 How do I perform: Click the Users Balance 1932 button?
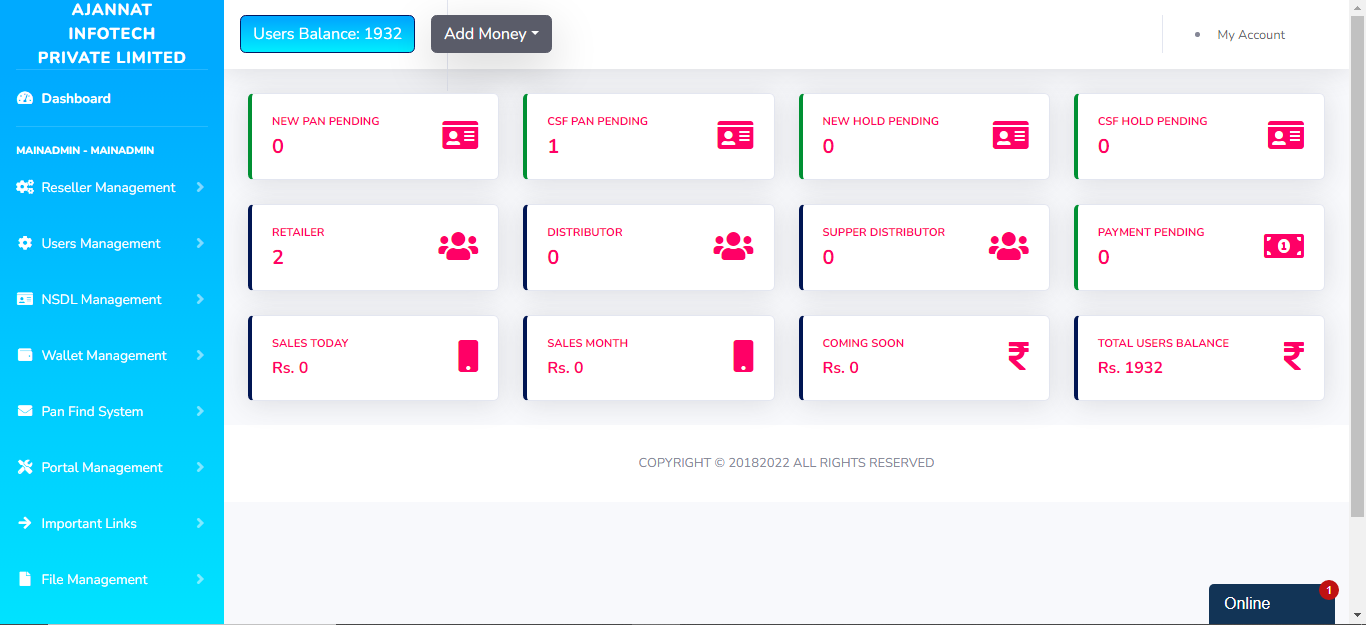pyautogui.click(x=327, y=33)
